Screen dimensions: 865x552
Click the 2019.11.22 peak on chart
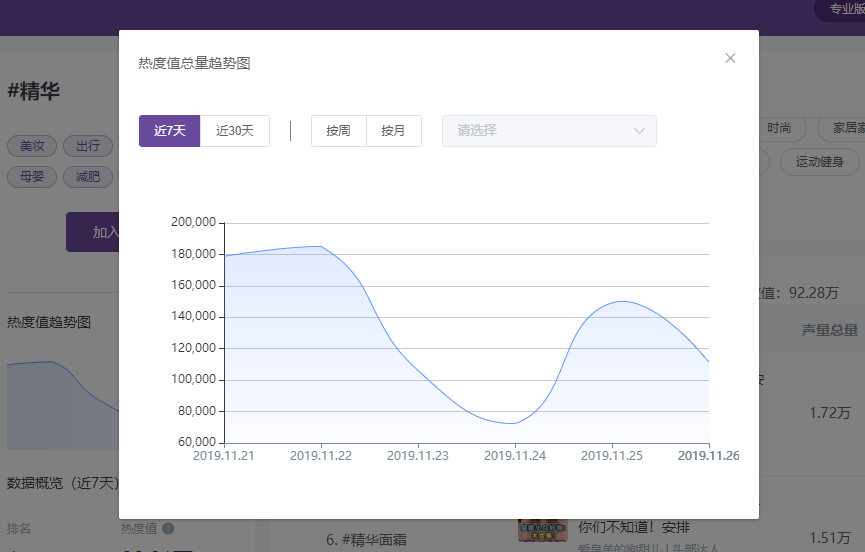(321, 246)
